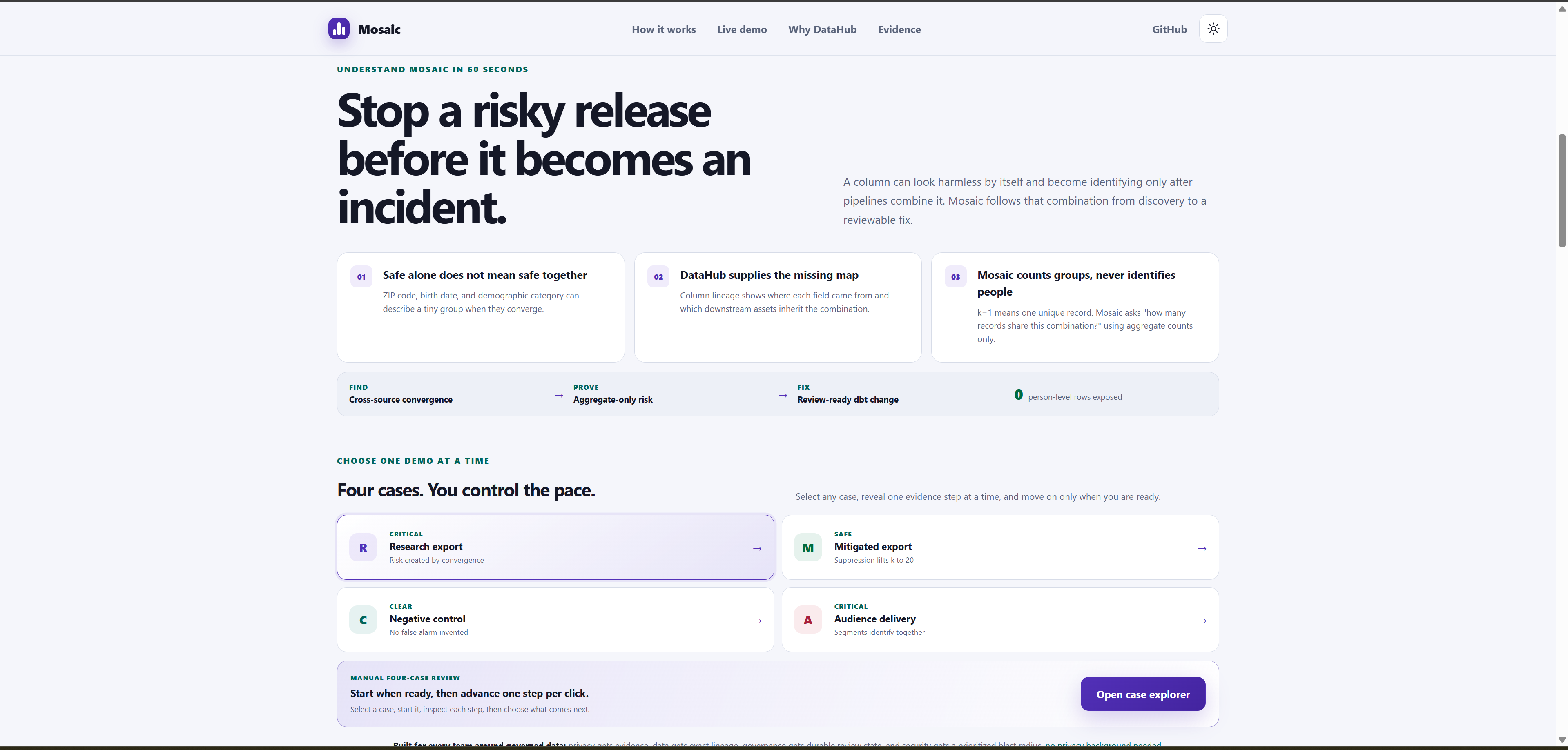Click the Open case explorer button
This screenshot has width=1568, height=750.
(x=1142, y=693)
